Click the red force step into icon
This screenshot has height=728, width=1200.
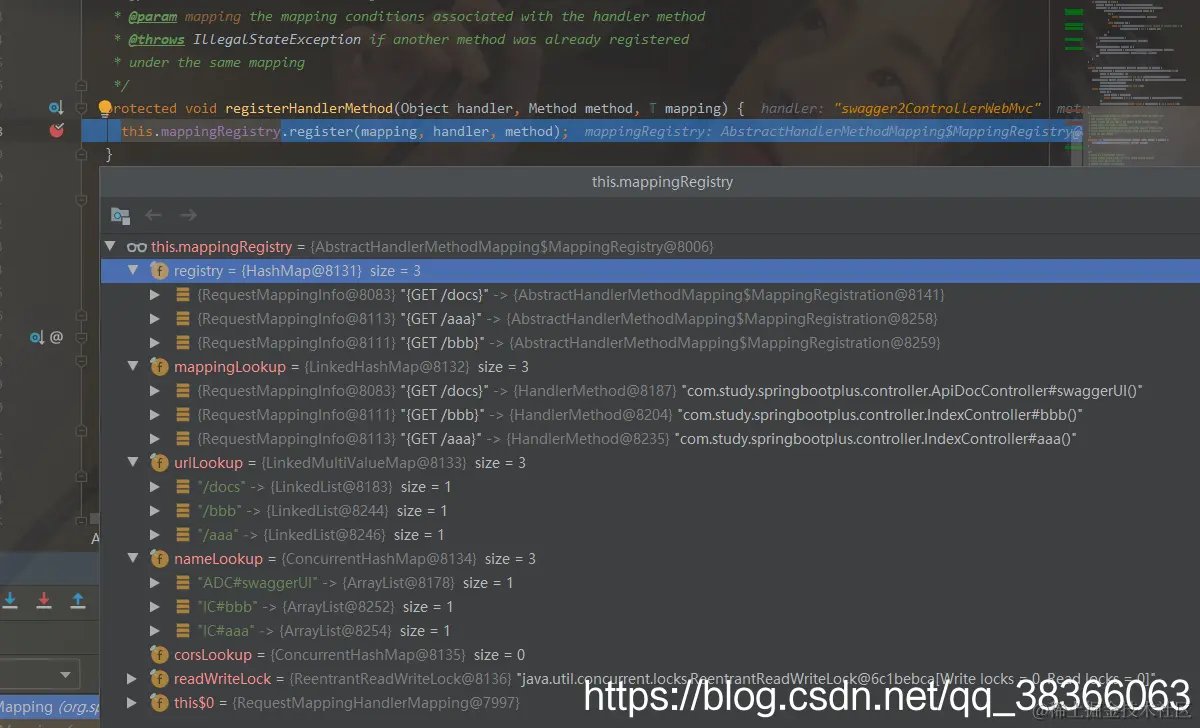tap(44, 600)
